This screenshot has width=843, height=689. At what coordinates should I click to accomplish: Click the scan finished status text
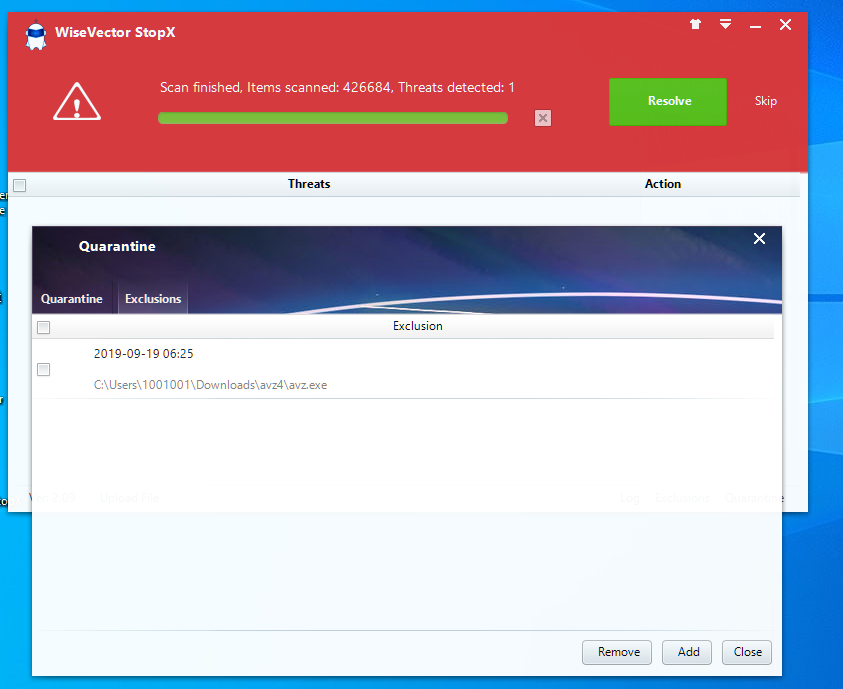[337, 88]
